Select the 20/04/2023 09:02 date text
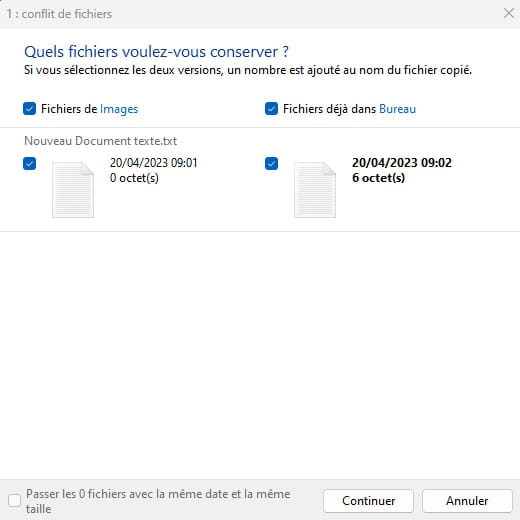Screen dimensions: 520x520 pyautogui.click(x=402, y=163)
